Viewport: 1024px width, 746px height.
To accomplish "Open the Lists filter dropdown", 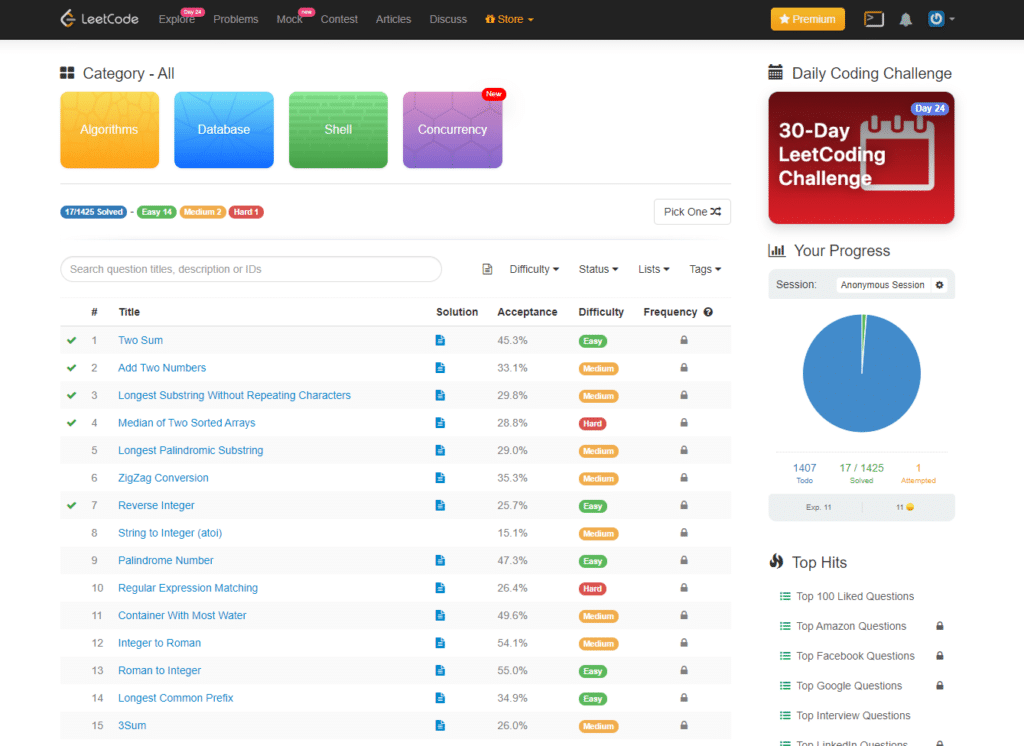I will [x=655, y=269].
